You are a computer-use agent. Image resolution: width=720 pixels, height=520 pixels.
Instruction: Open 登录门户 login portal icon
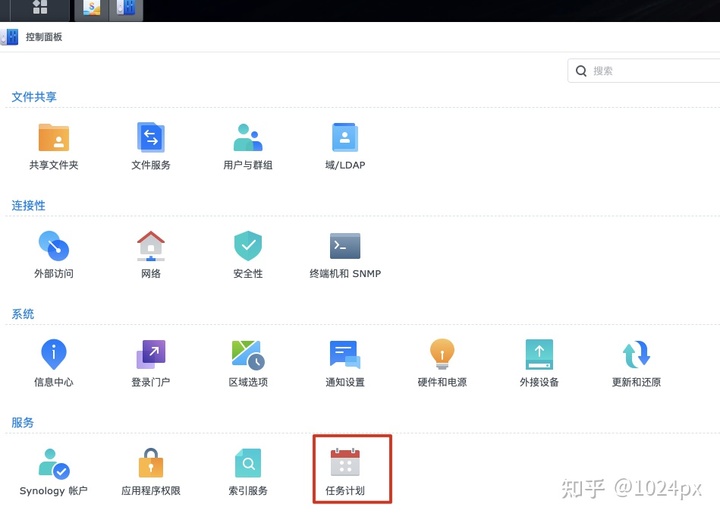pyautogui.click(x=150, y=354)
